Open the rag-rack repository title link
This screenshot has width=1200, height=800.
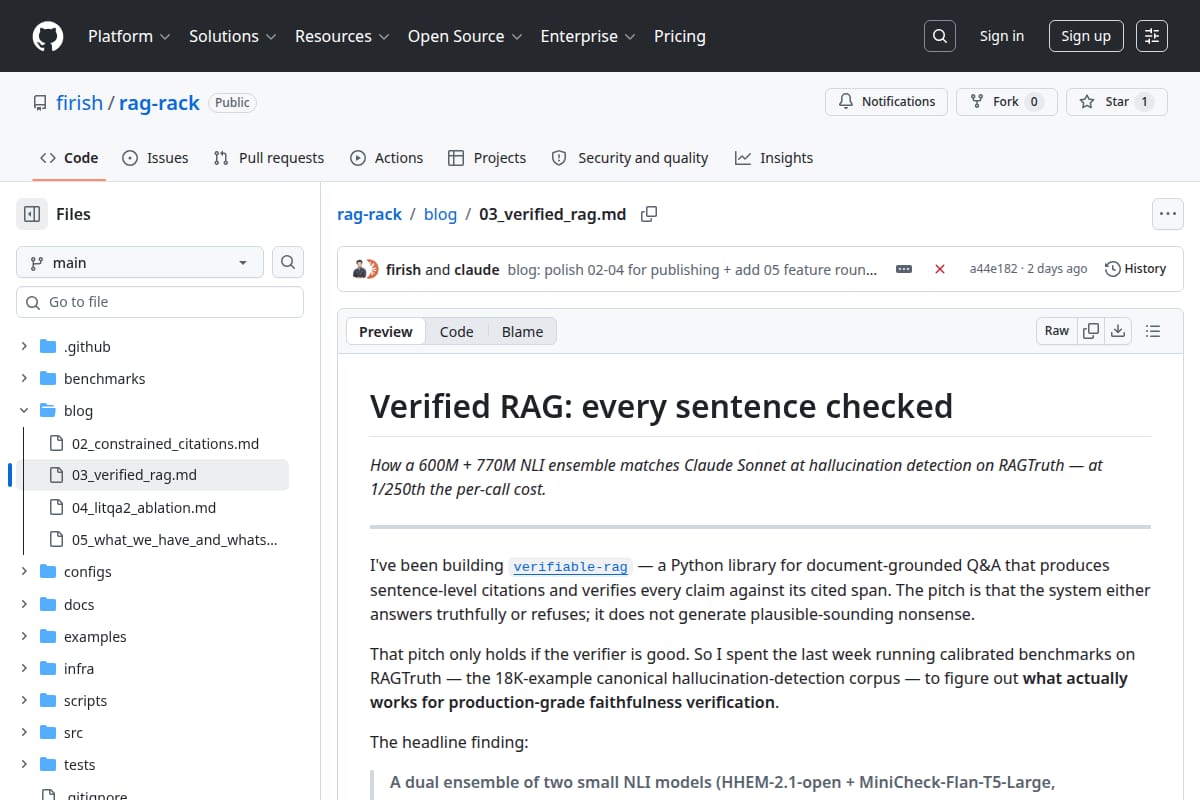(159, 103)
